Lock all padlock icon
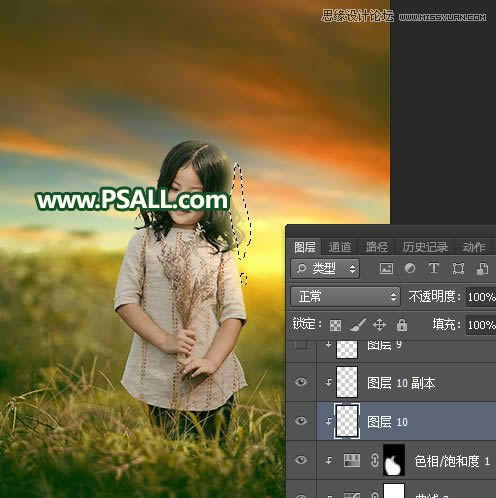This screenshot has height=498, width=496. tap(402, 325)
